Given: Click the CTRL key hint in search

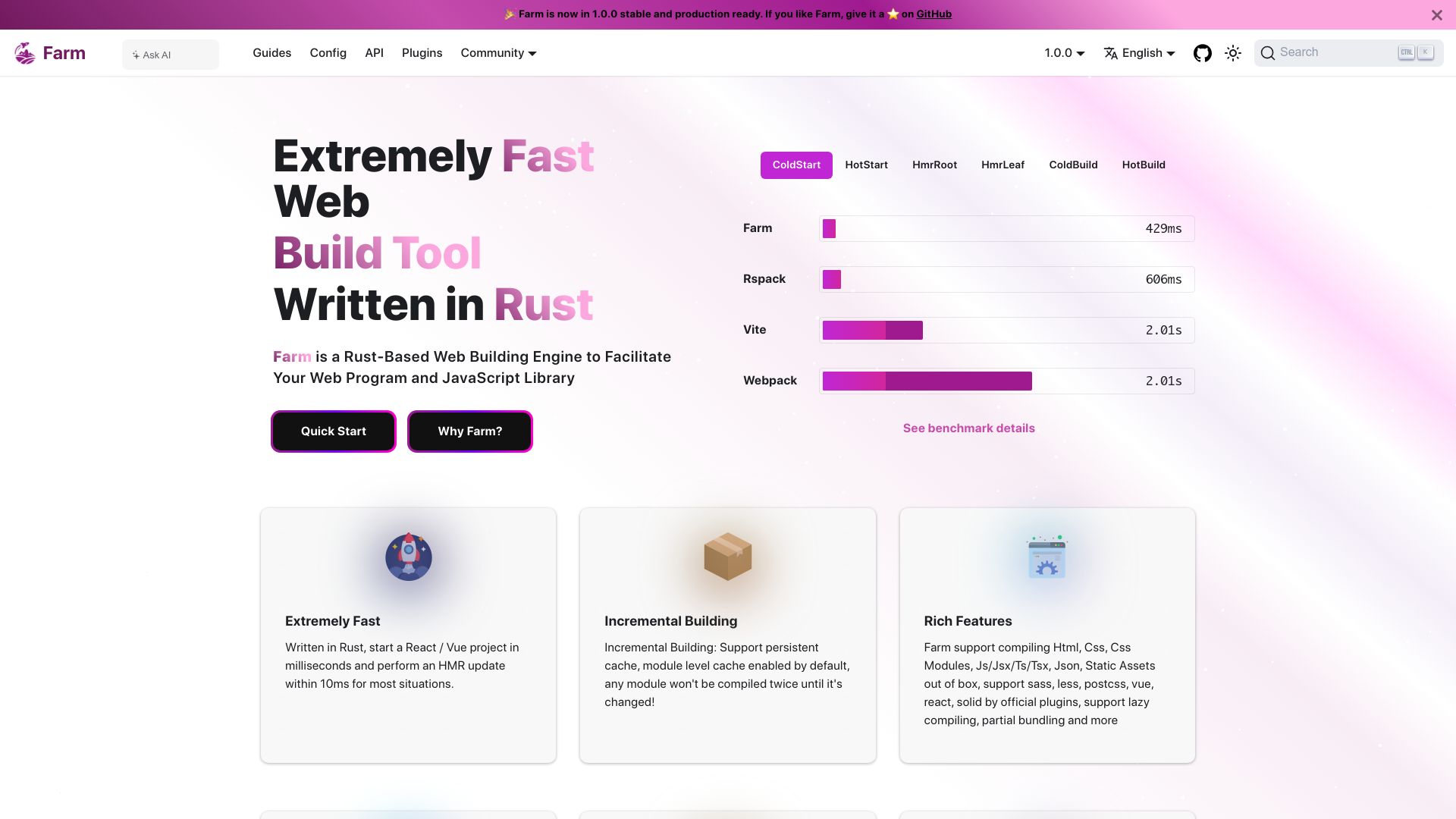Looking at the screenshot, I should [x=1407, y=52].
